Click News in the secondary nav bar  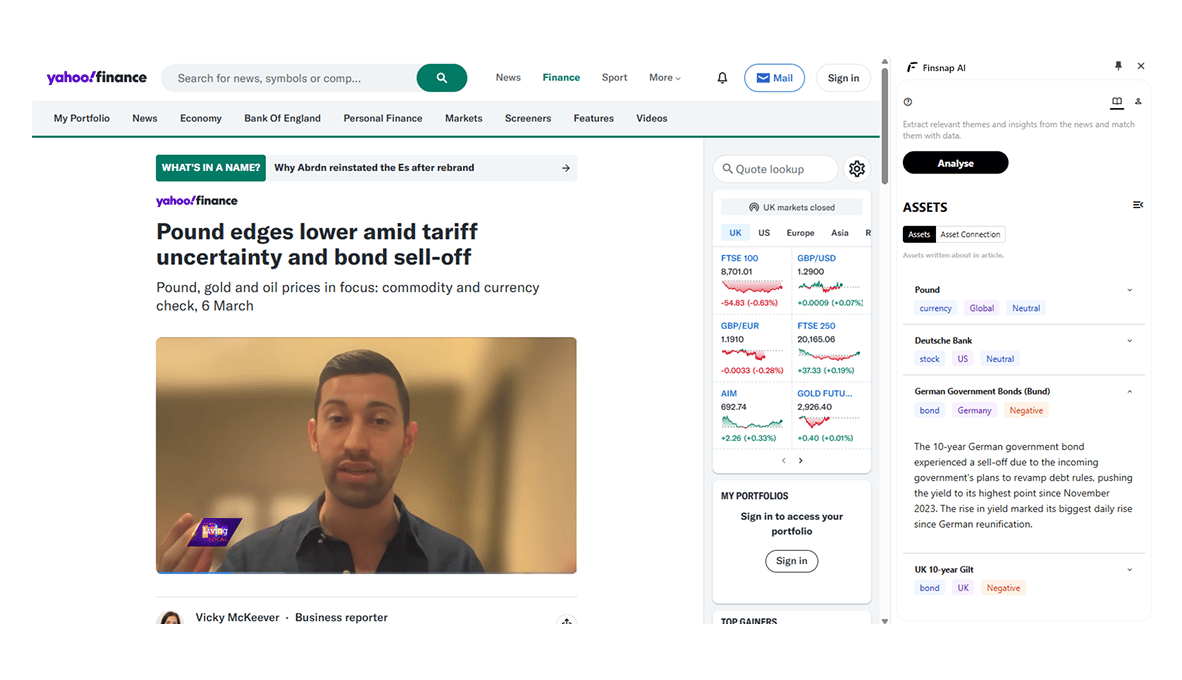[145, 118]
